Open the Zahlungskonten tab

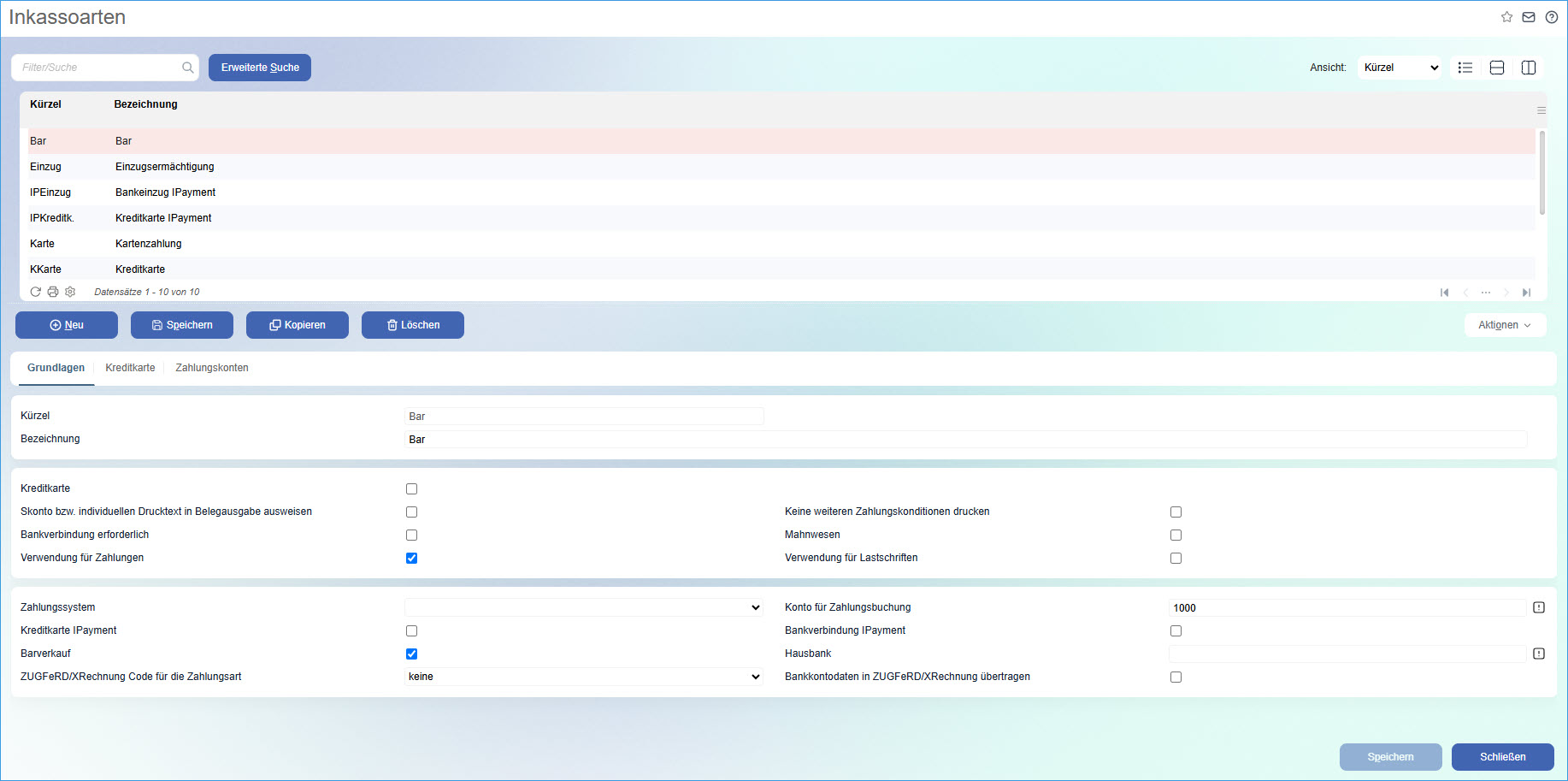tap(212, 368)
